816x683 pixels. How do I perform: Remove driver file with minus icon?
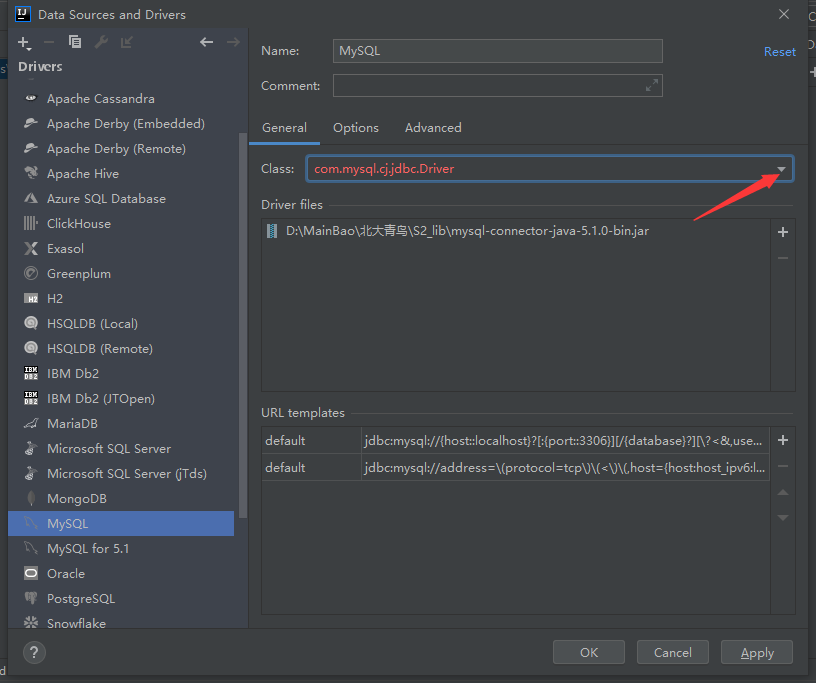pos(783,258)
